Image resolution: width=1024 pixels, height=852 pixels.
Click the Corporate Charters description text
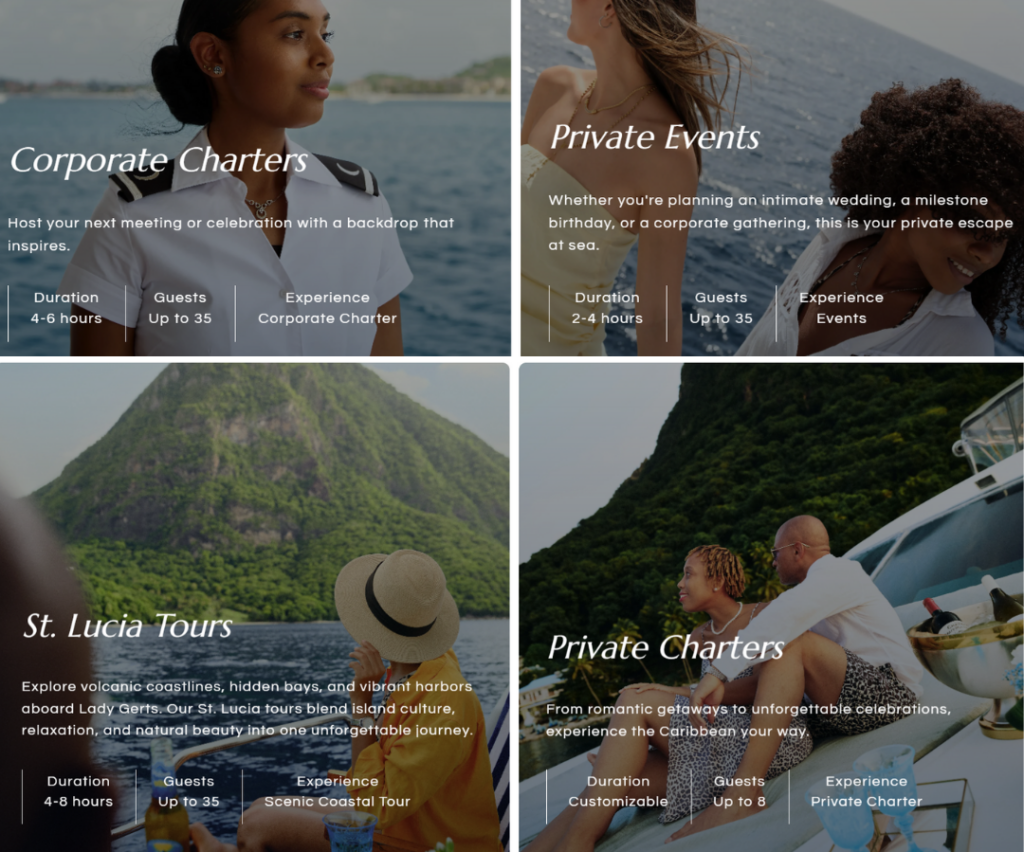pyautogui.click(x=231, y=234)
